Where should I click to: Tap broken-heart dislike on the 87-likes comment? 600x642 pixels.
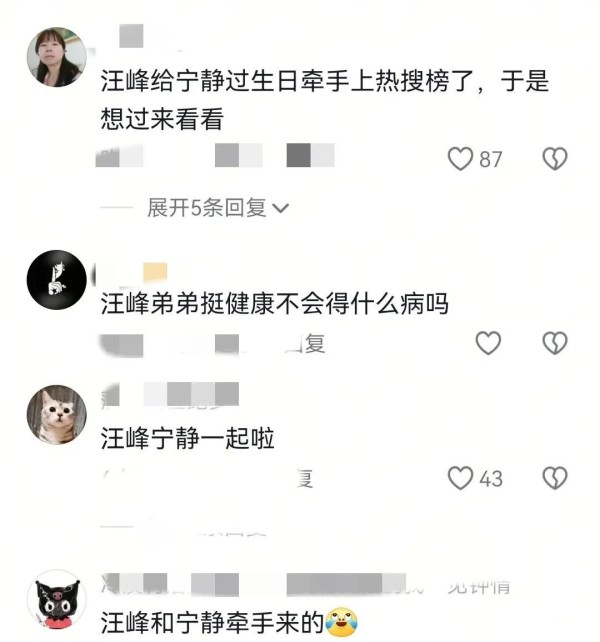point(555,158)
